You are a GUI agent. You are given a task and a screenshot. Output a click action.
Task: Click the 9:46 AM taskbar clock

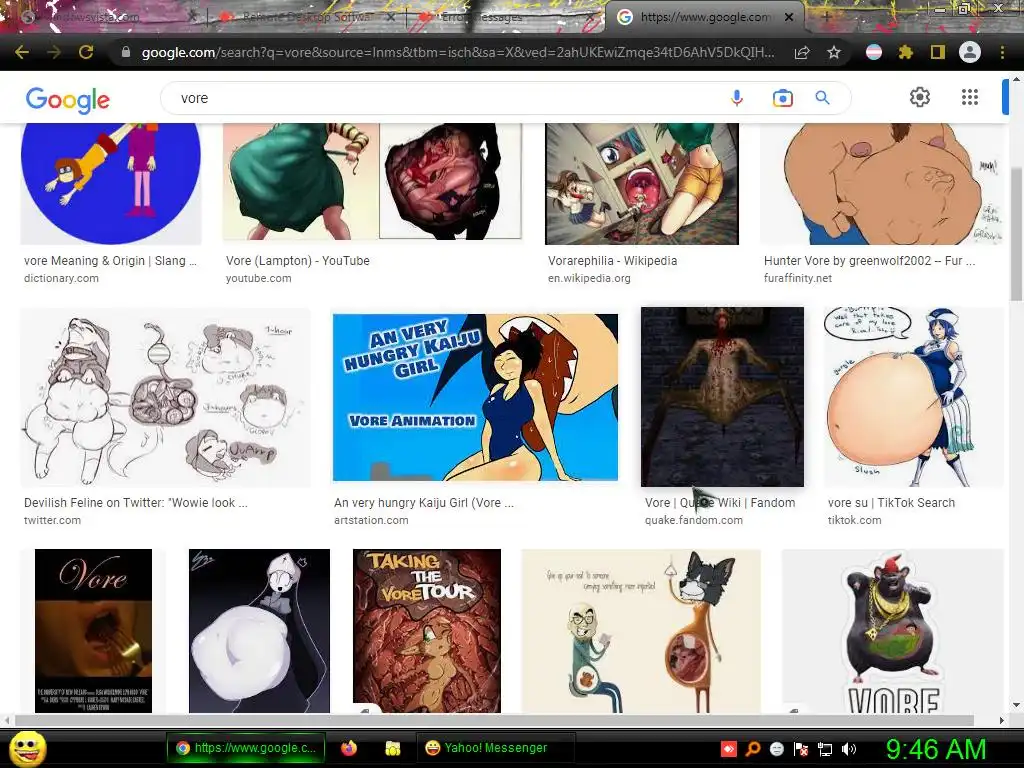tap(935, 749)
